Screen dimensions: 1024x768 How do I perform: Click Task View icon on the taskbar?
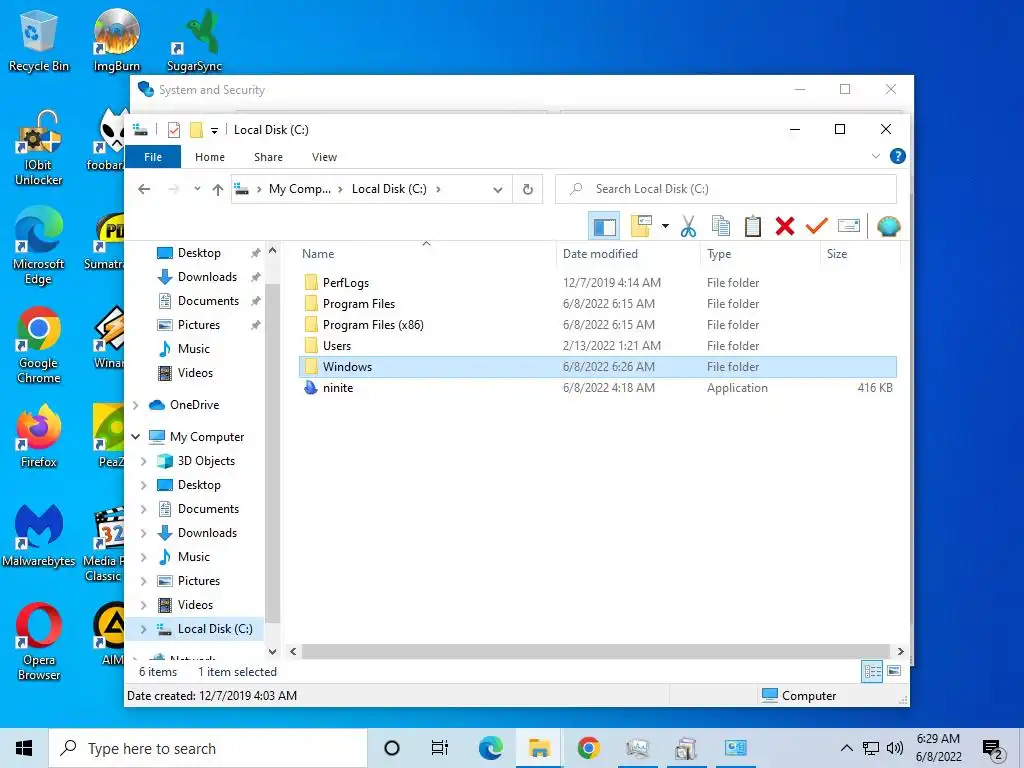point(440,748)
